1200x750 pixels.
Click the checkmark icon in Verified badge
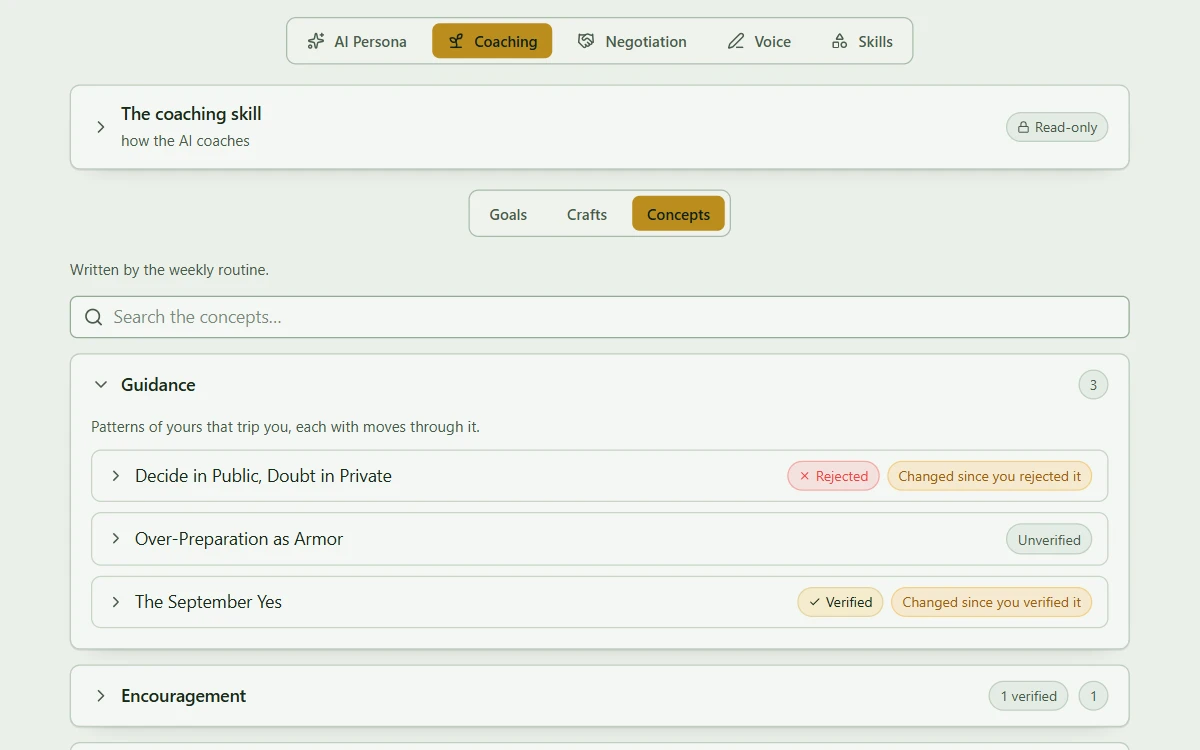point(815,602)
